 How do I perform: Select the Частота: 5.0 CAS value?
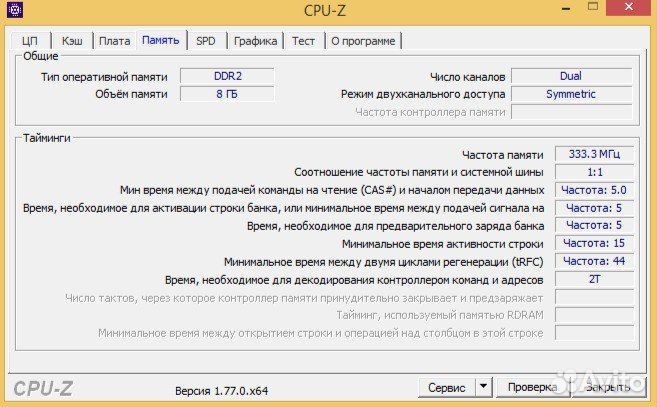point(594,190)
